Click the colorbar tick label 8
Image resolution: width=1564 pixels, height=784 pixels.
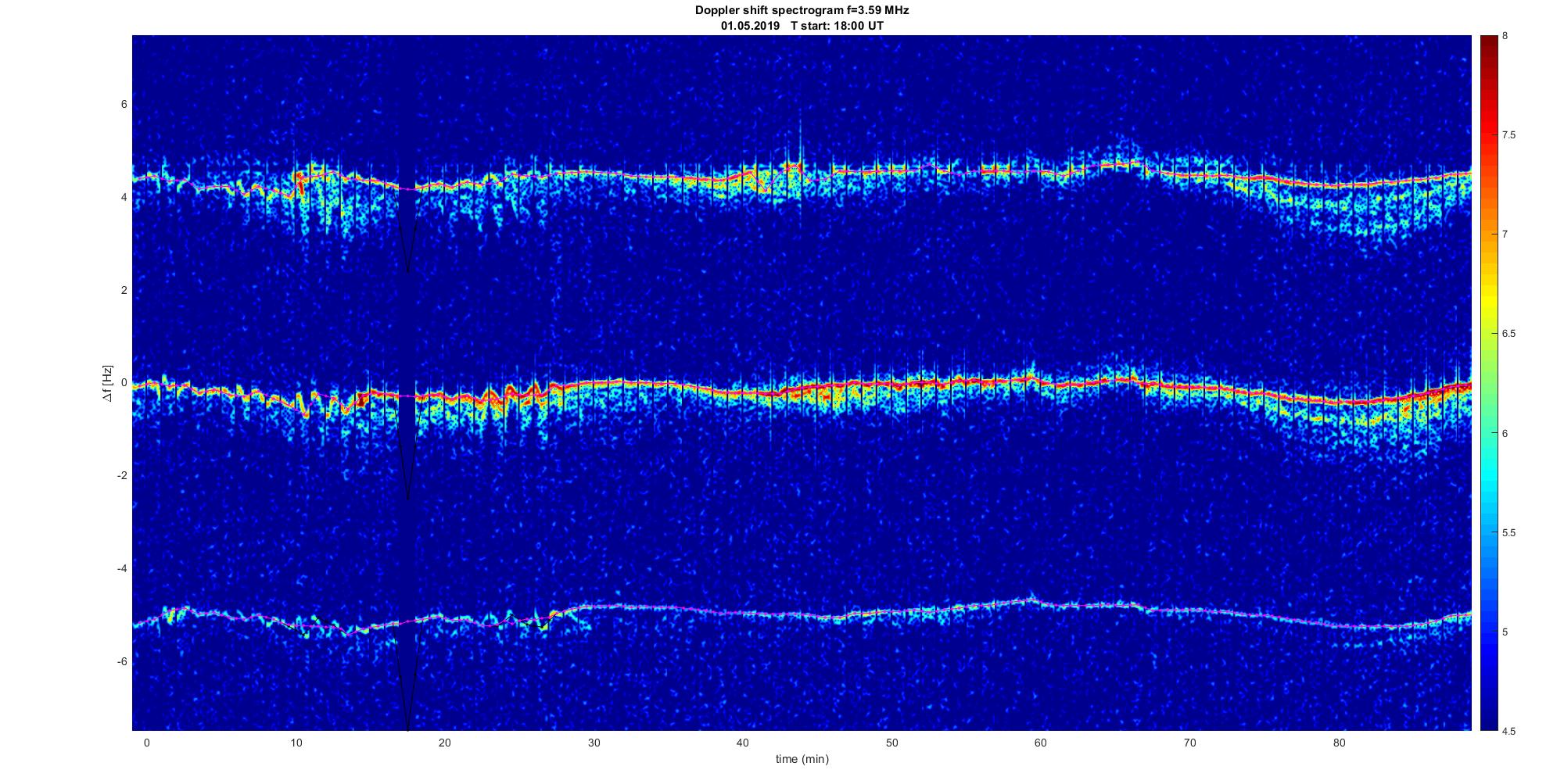click(x=1505, y=36)
